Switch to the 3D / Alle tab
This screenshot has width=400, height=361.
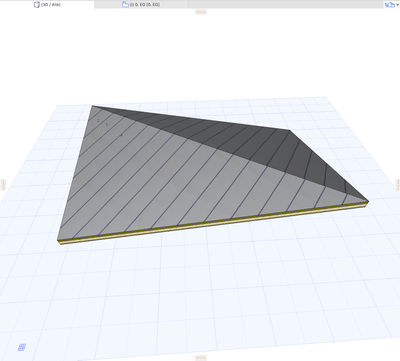pos(47,5)
